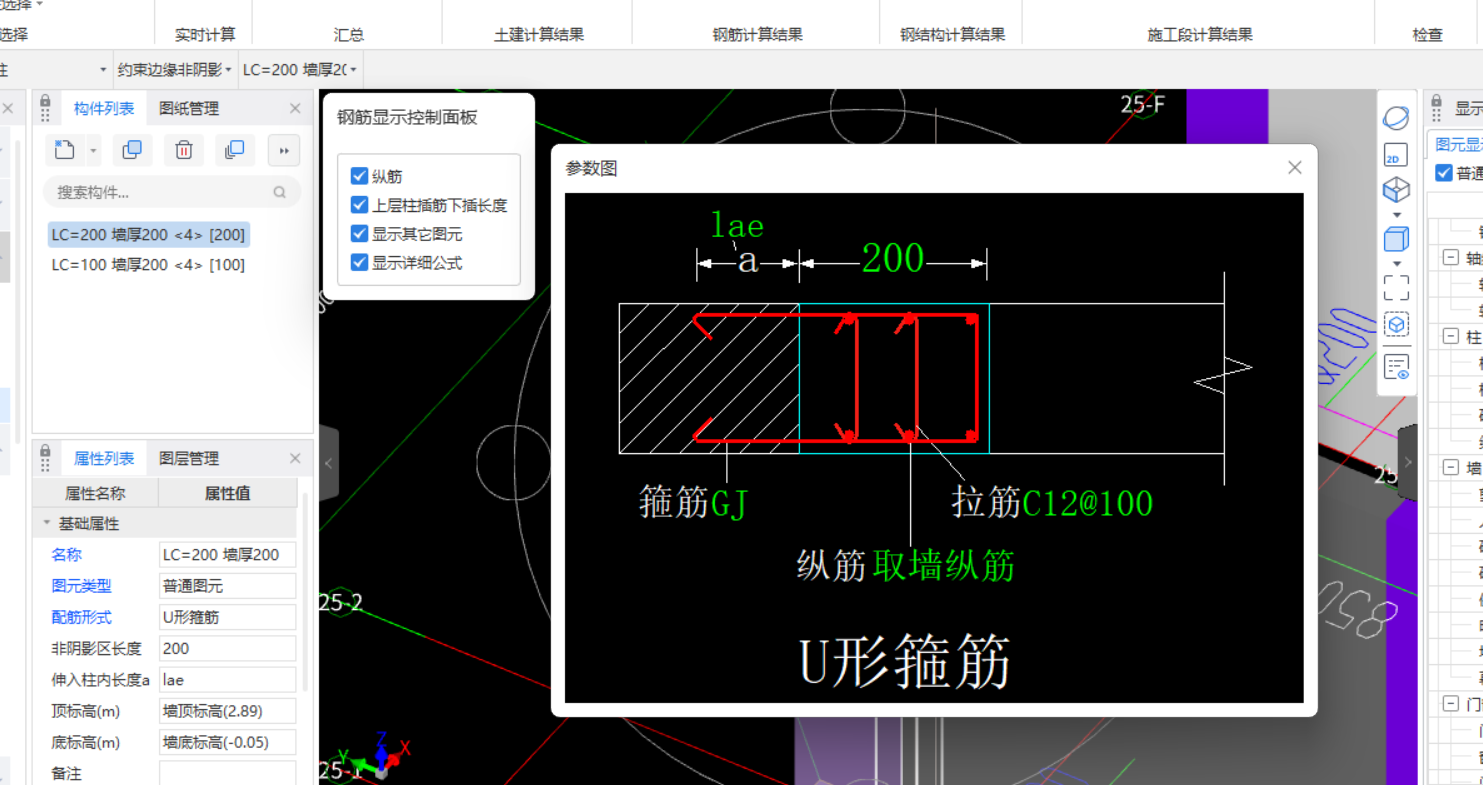Click the 非阴影区长度 value 200
This screenshot has width=1483, height=785.
(x=228, y=648)
